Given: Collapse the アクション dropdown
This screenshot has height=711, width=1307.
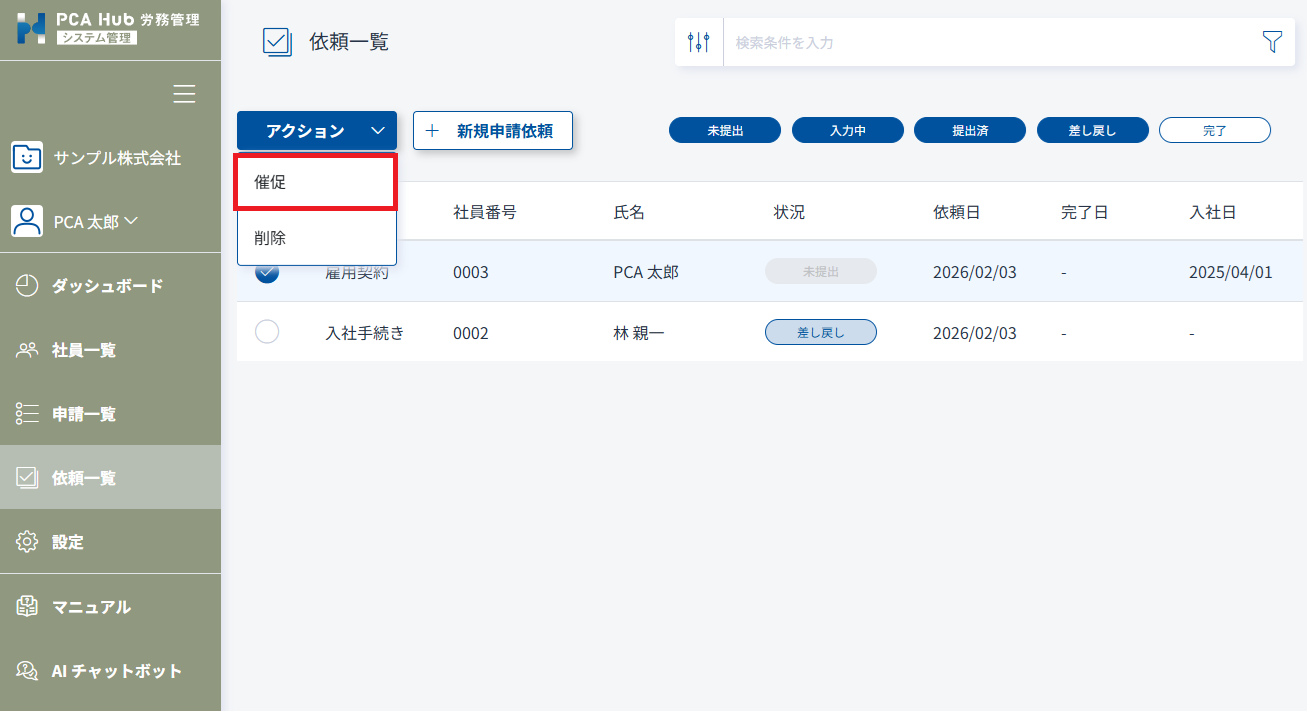Looking at the screenshot, I should 317,131.
